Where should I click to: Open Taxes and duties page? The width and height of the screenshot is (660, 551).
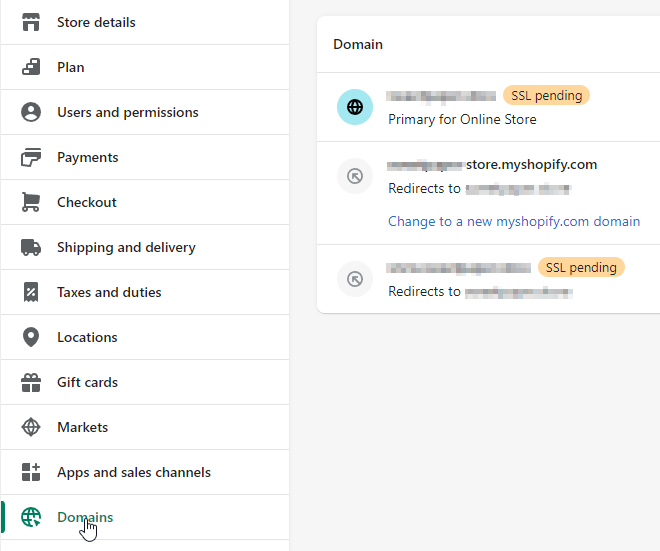click(145, 292)
